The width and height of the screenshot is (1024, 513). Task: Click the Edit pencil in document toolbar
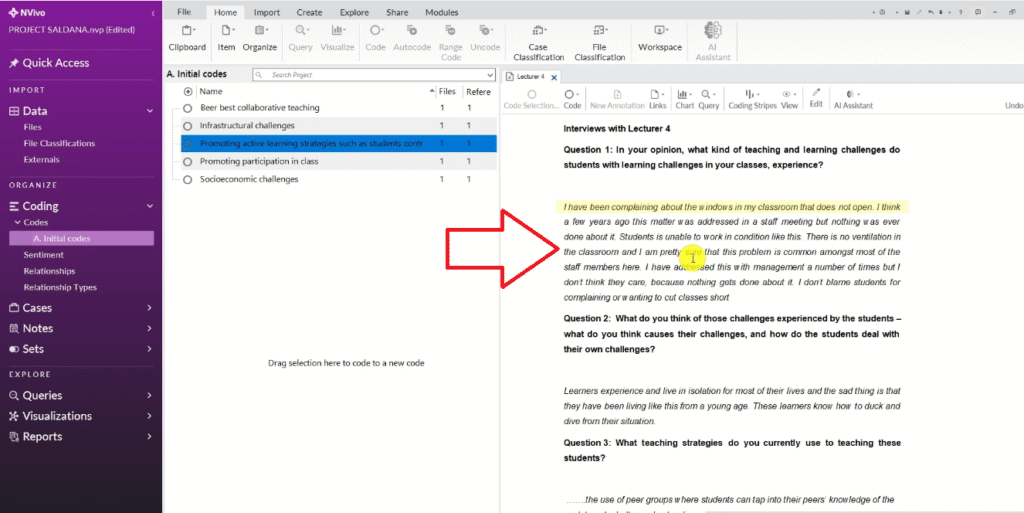click(x=816, y=95)
